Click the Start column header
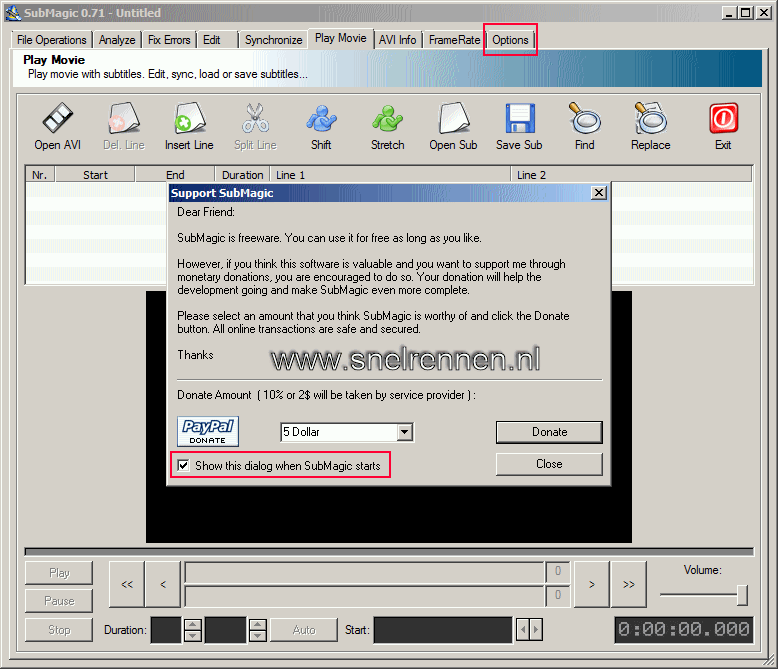This screenshot has height=669, width=778. (95, 175)
